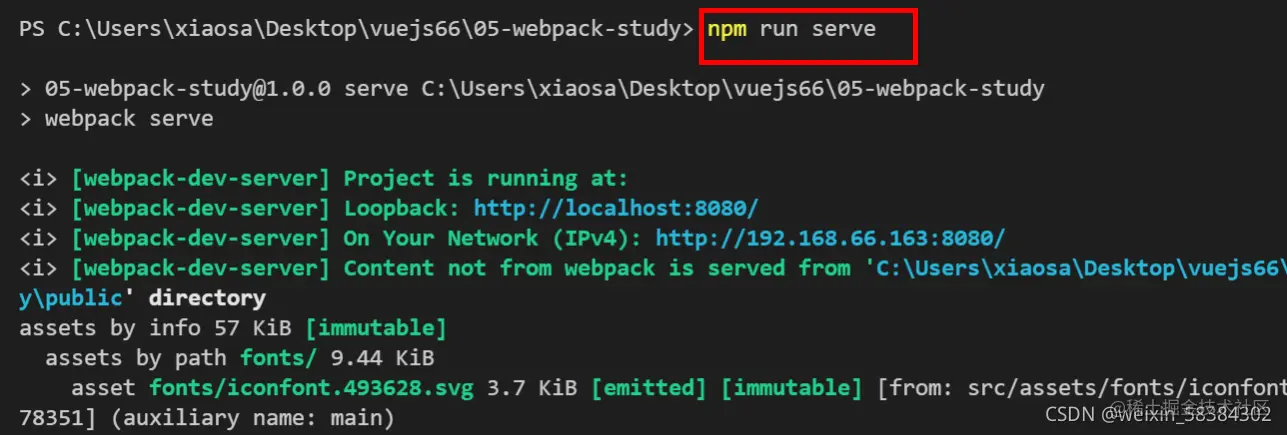Viewport: 1287px width, 435px height.
Task: Open the Loopback http://localhost:8080/ link
Action: (x=615, y=209)
